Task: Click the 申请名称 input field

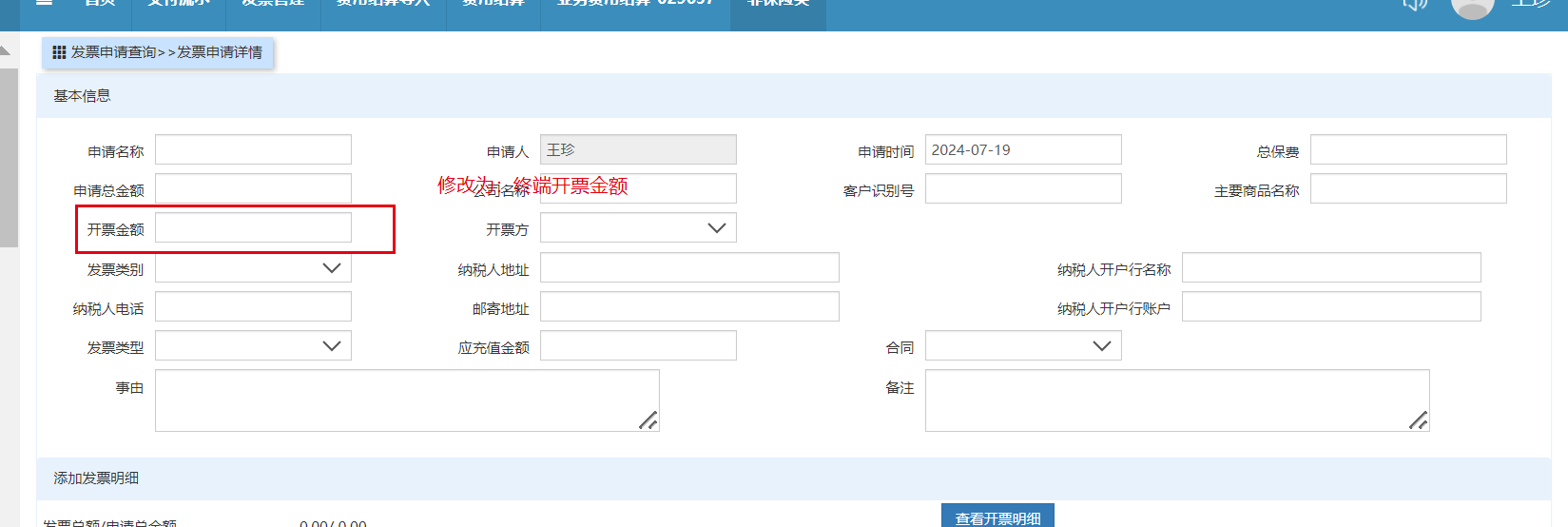Action: 253,150
